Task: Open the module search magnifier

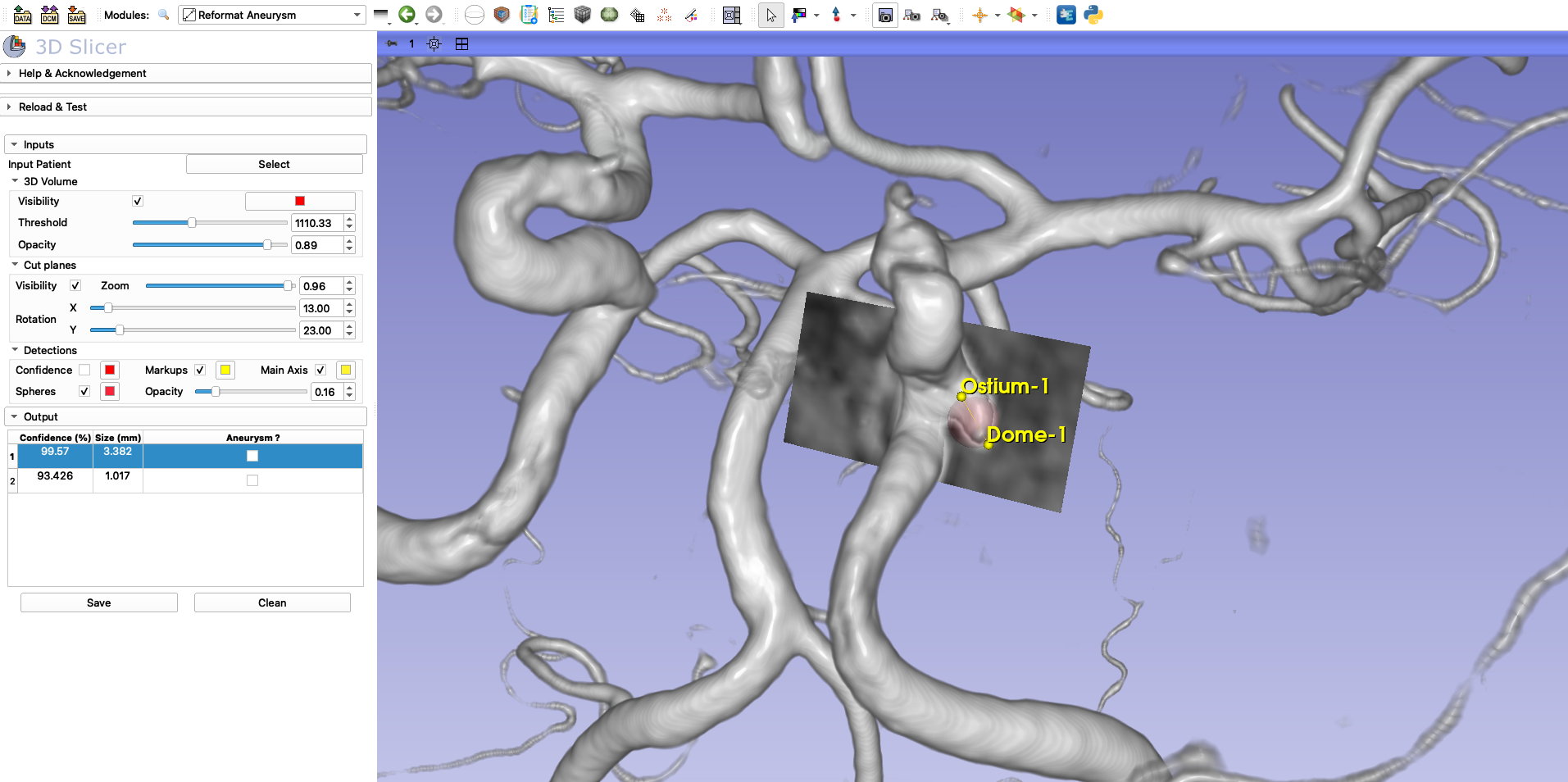Action: pos(164,15)
